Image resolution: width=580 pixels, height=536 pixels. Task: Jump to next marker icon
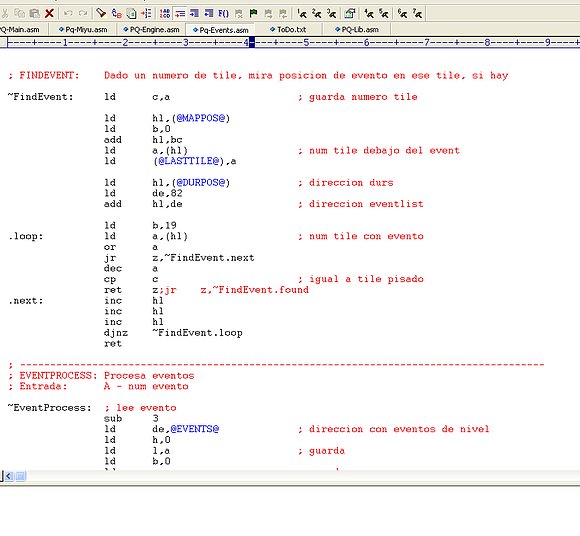pyautogui.click(x=269, y=14)
